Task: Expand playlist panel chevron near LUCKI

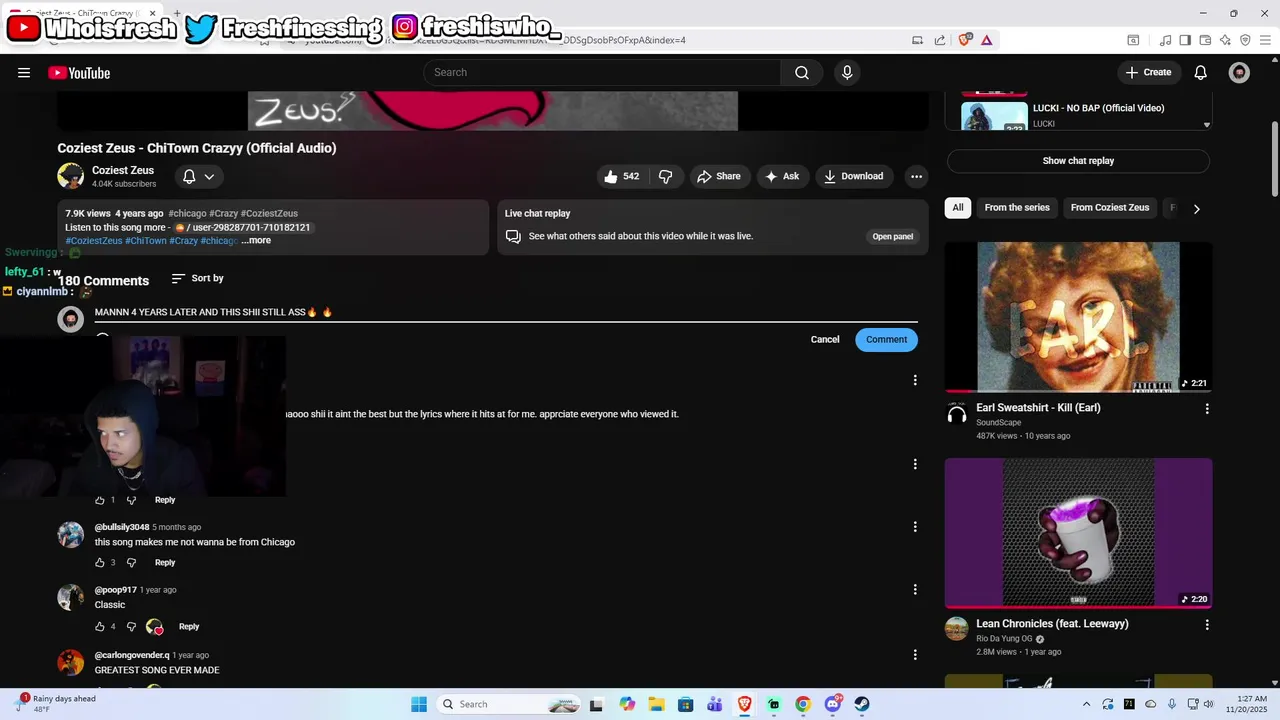Action: click(x=1206, y=125)
